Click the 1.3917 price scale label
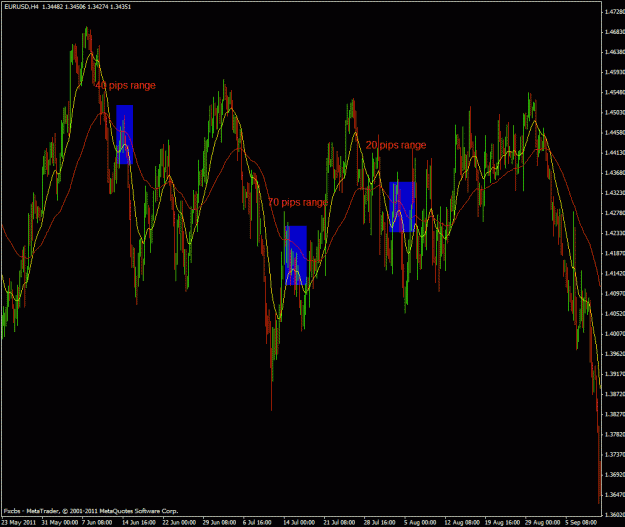Viewport: 625px width, 527px height. 615,374
